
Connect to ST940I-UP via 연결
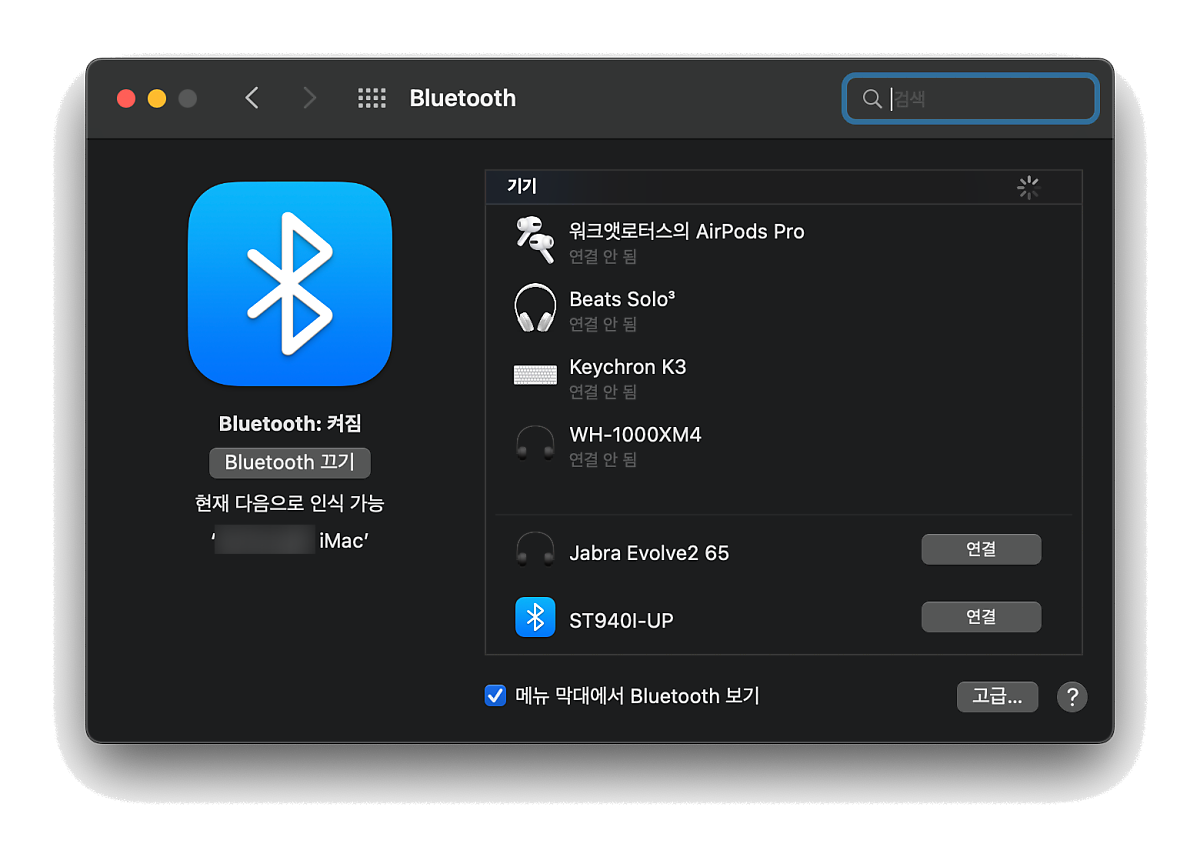coord(981,617)
